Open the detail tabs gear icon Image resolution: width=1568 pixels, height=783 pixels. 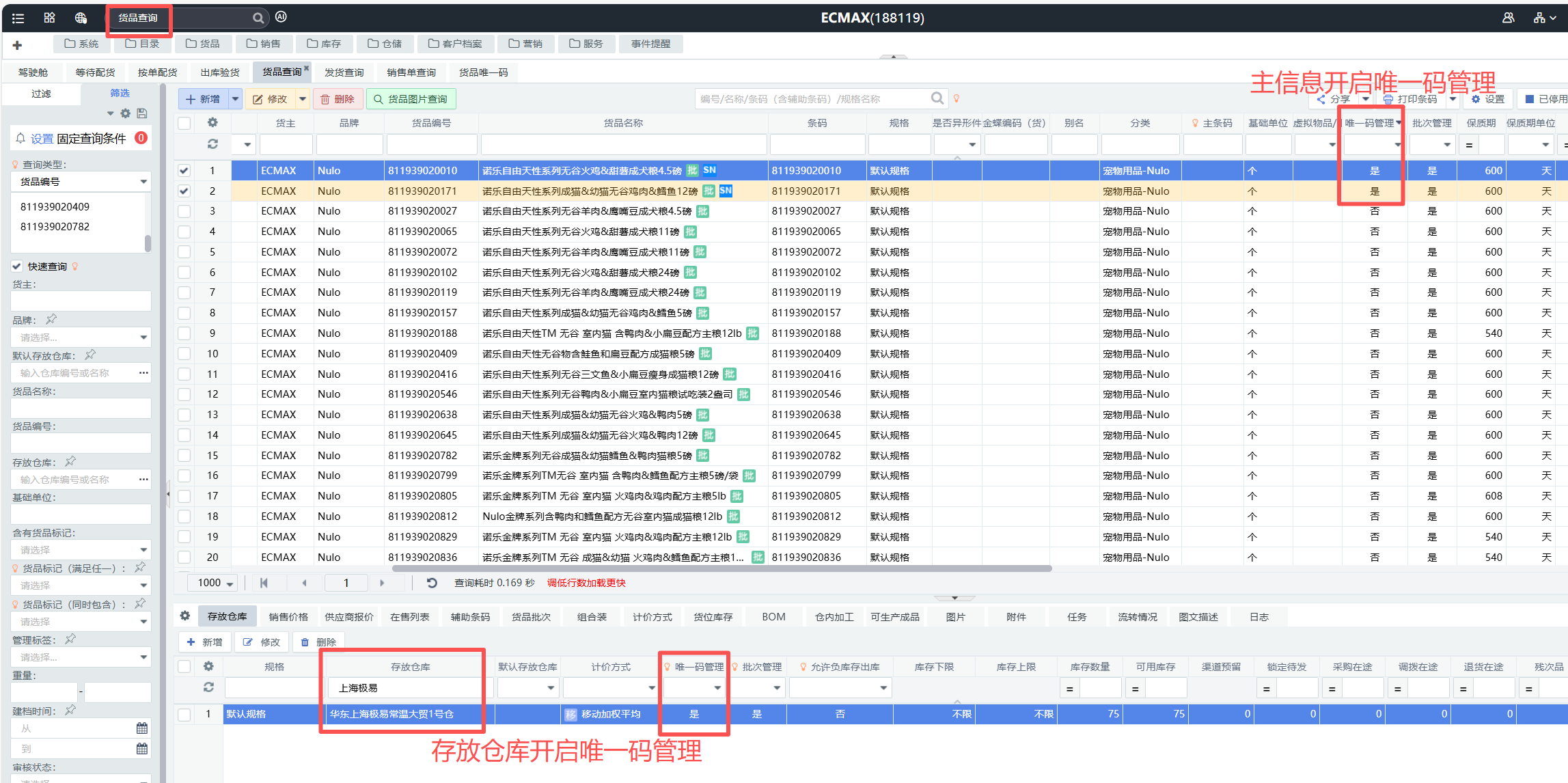click(x=185, y=616)
